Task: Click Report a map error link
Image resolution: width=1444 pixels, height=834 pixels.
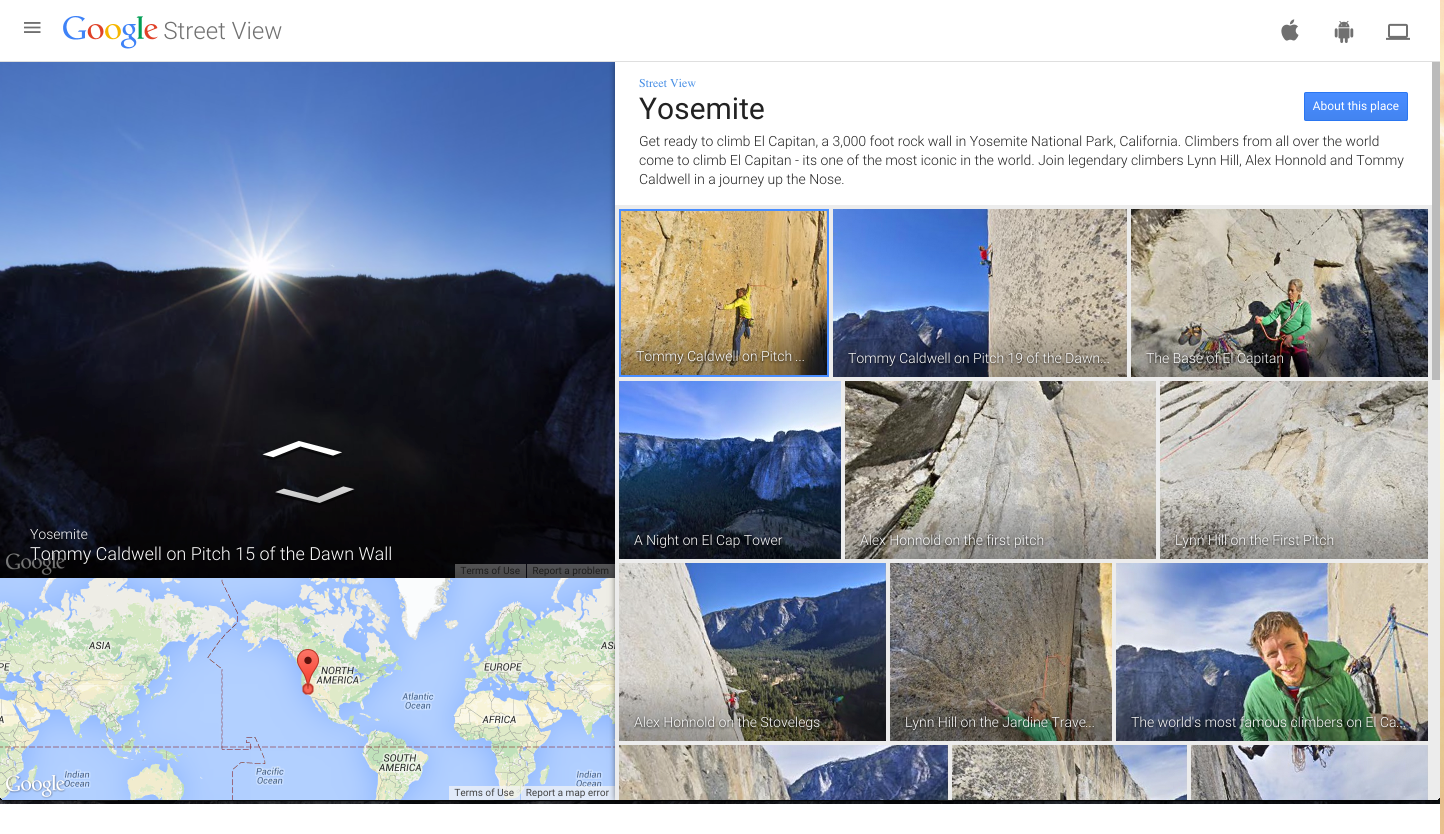Action: (x=567, y=792)
